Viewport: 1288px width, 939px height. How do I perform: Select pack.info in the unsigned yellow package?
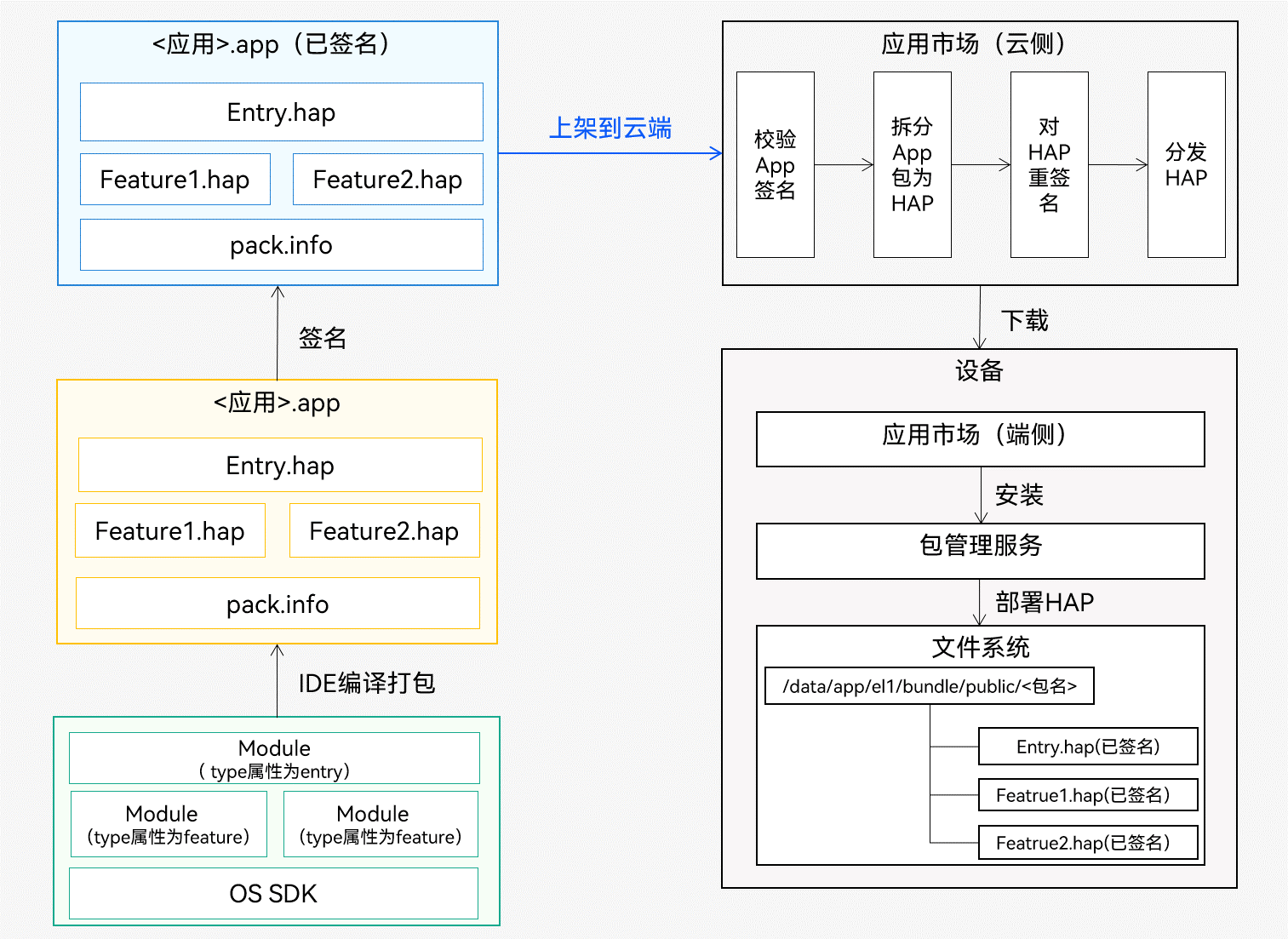(x=278, y=604)
